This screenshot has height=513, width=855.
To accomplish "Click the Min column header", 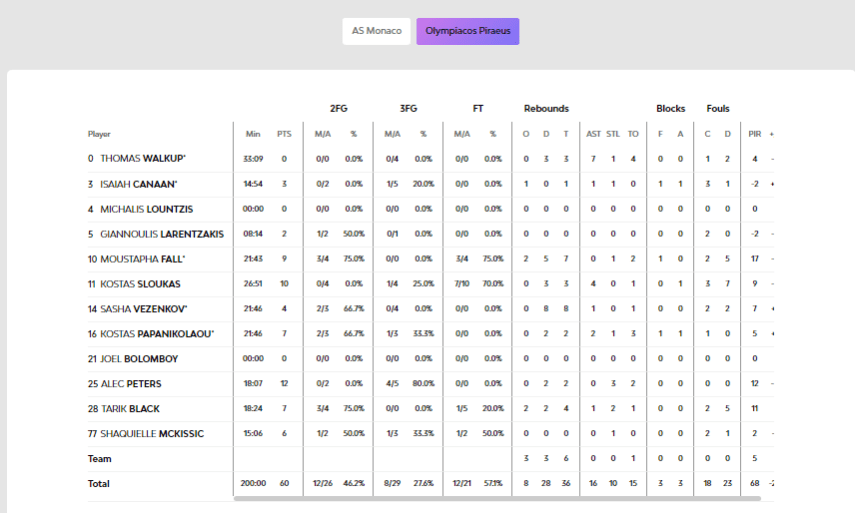I will coord(253,134).
